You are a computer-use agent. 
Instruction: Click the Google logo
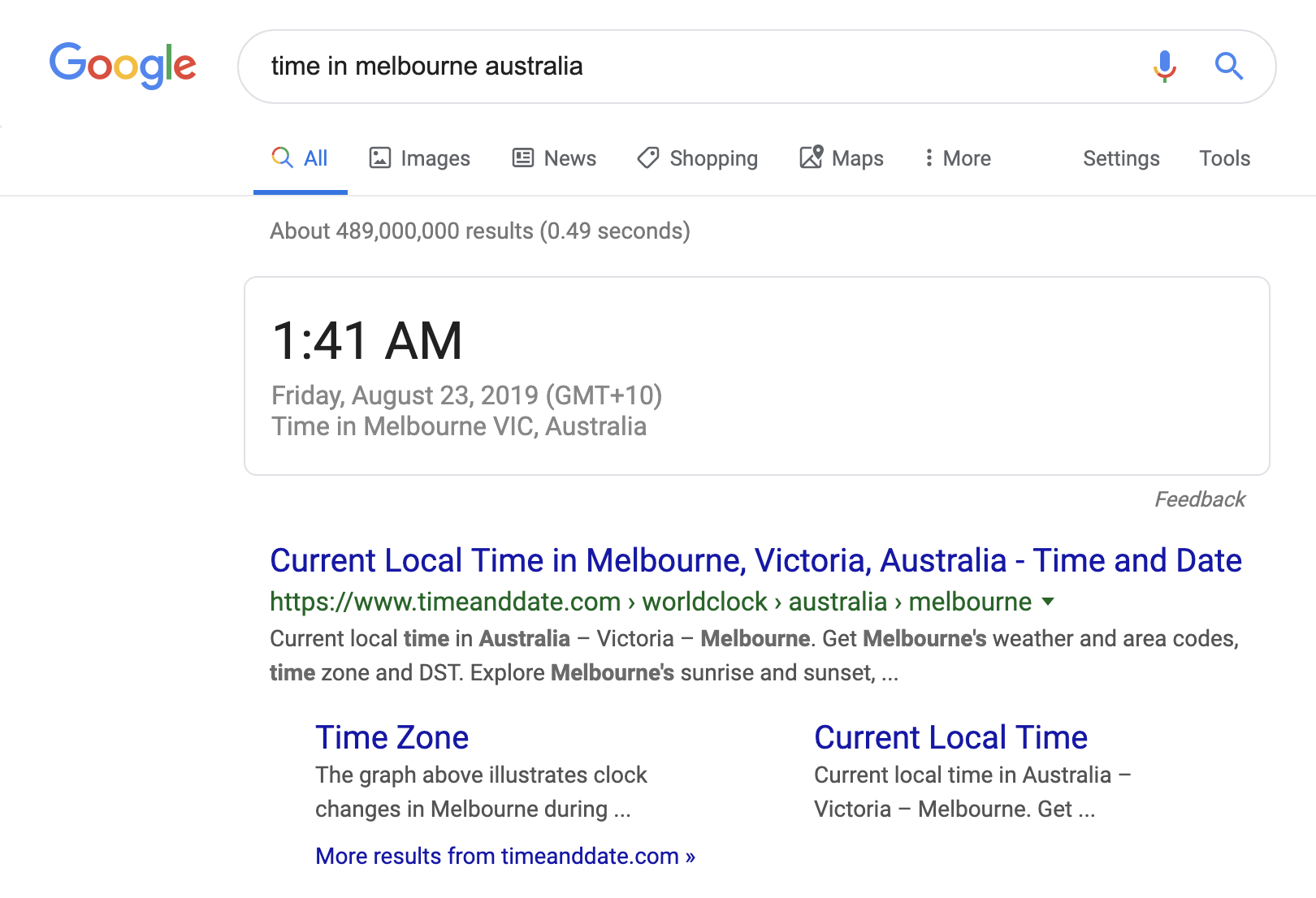(x=123, y=65)
